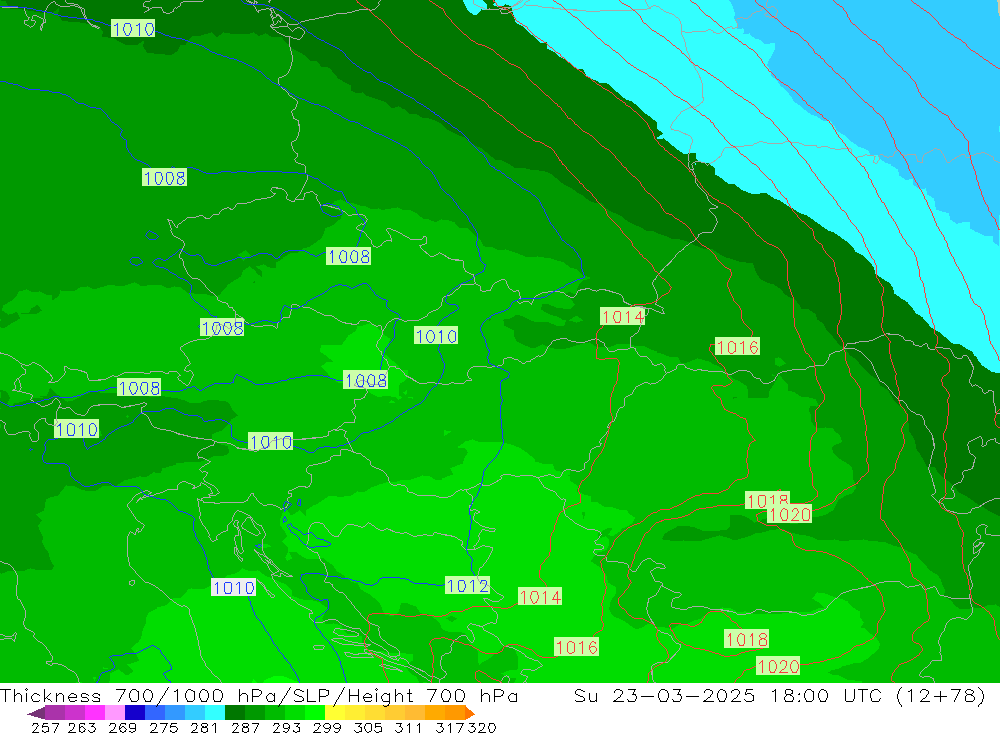Viewport: 1000px width, 733px height.
Task: Click the legend value 275
Action: 163,727
